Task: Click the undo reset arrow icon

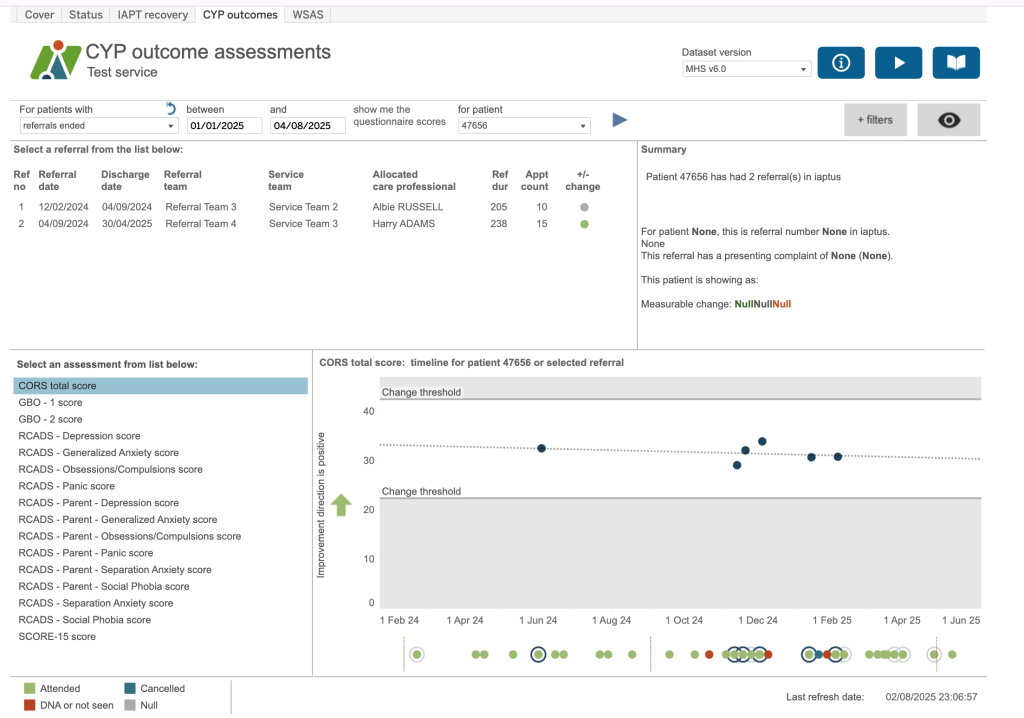Action: click(170, 108)
